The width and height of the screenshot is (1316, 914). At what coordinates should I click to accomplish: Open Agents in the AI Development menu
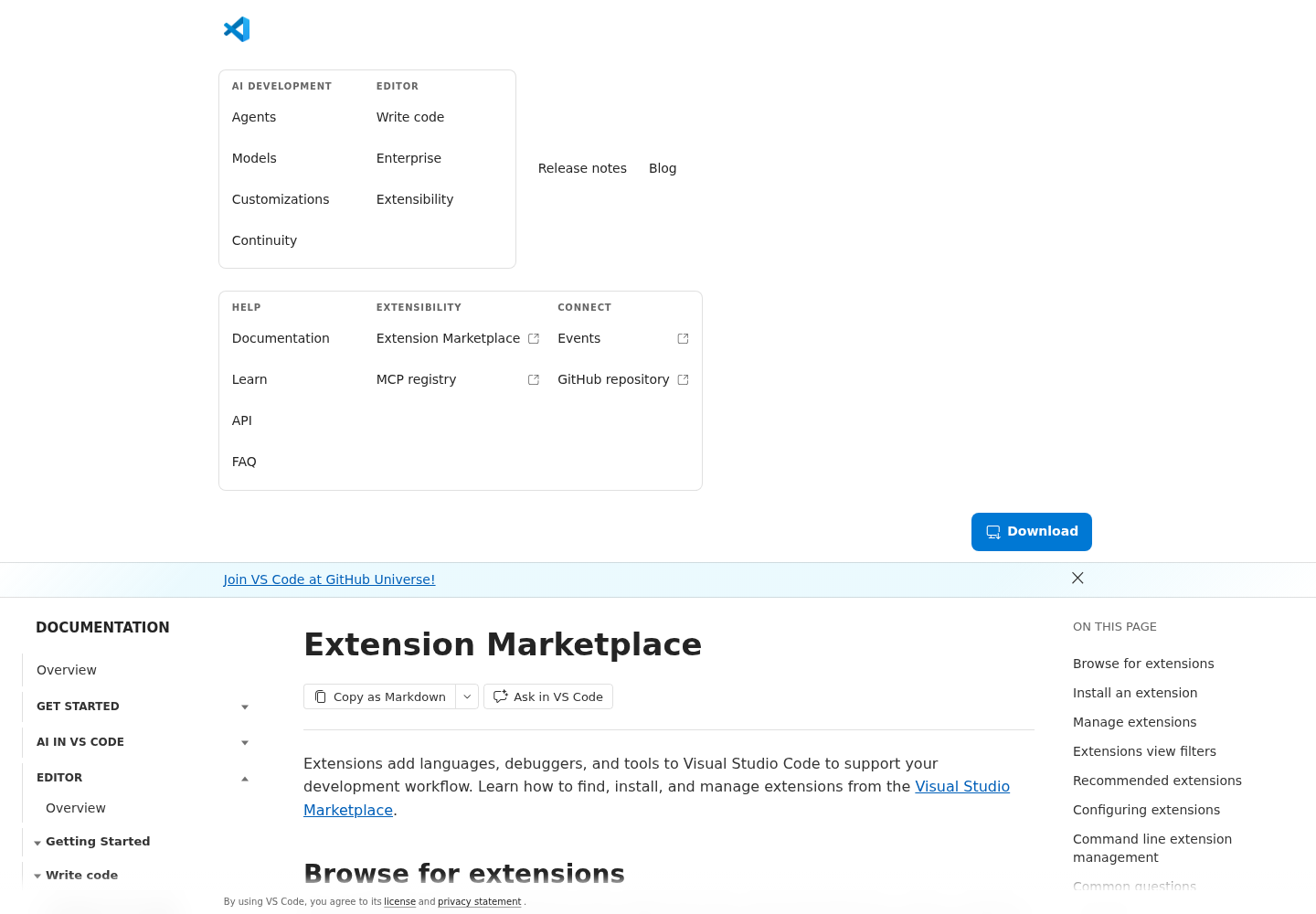(254, 117)
